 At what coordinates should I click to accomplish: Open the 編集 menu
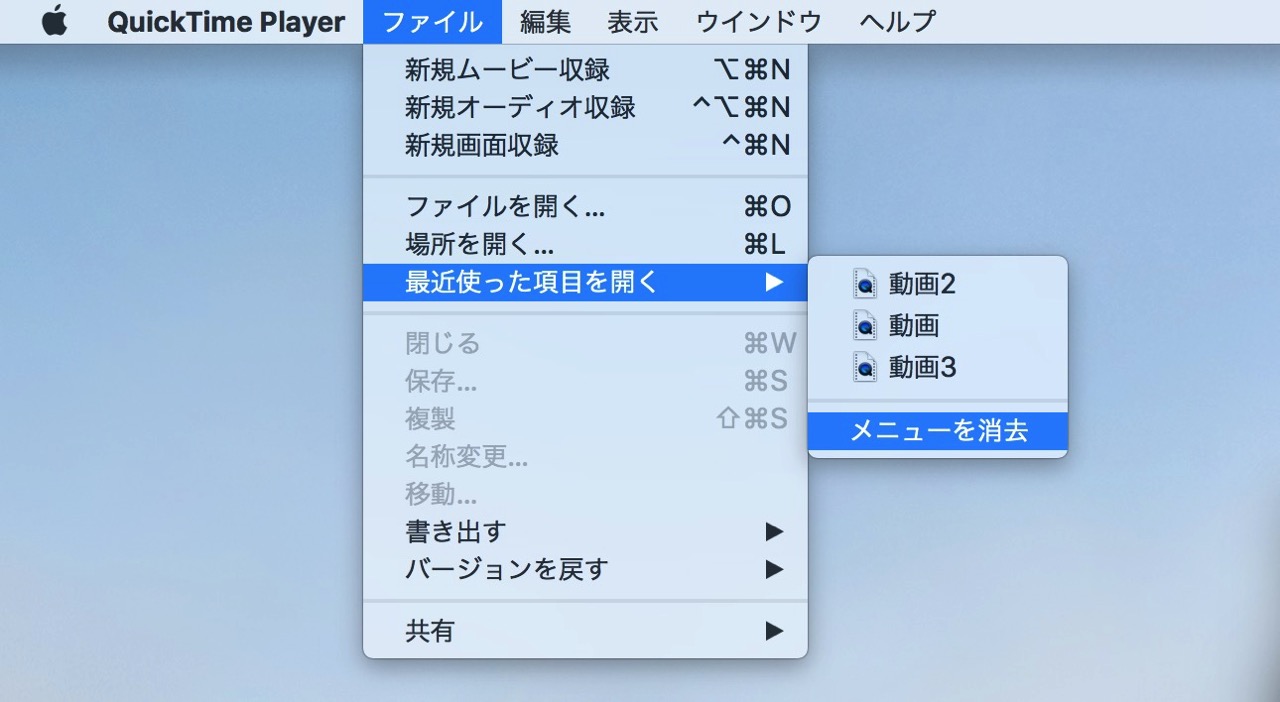(x=545, y=21)
